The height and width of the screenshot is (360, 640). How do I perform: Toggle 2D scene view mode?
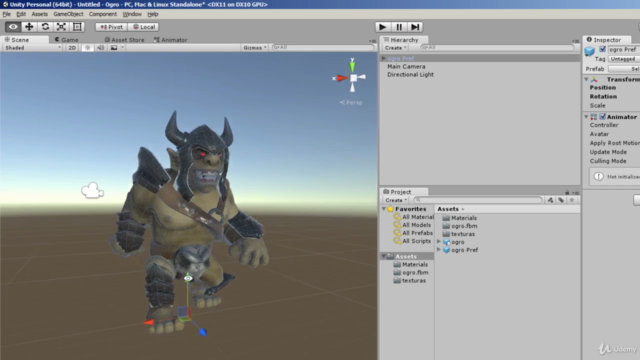(72, 48)
